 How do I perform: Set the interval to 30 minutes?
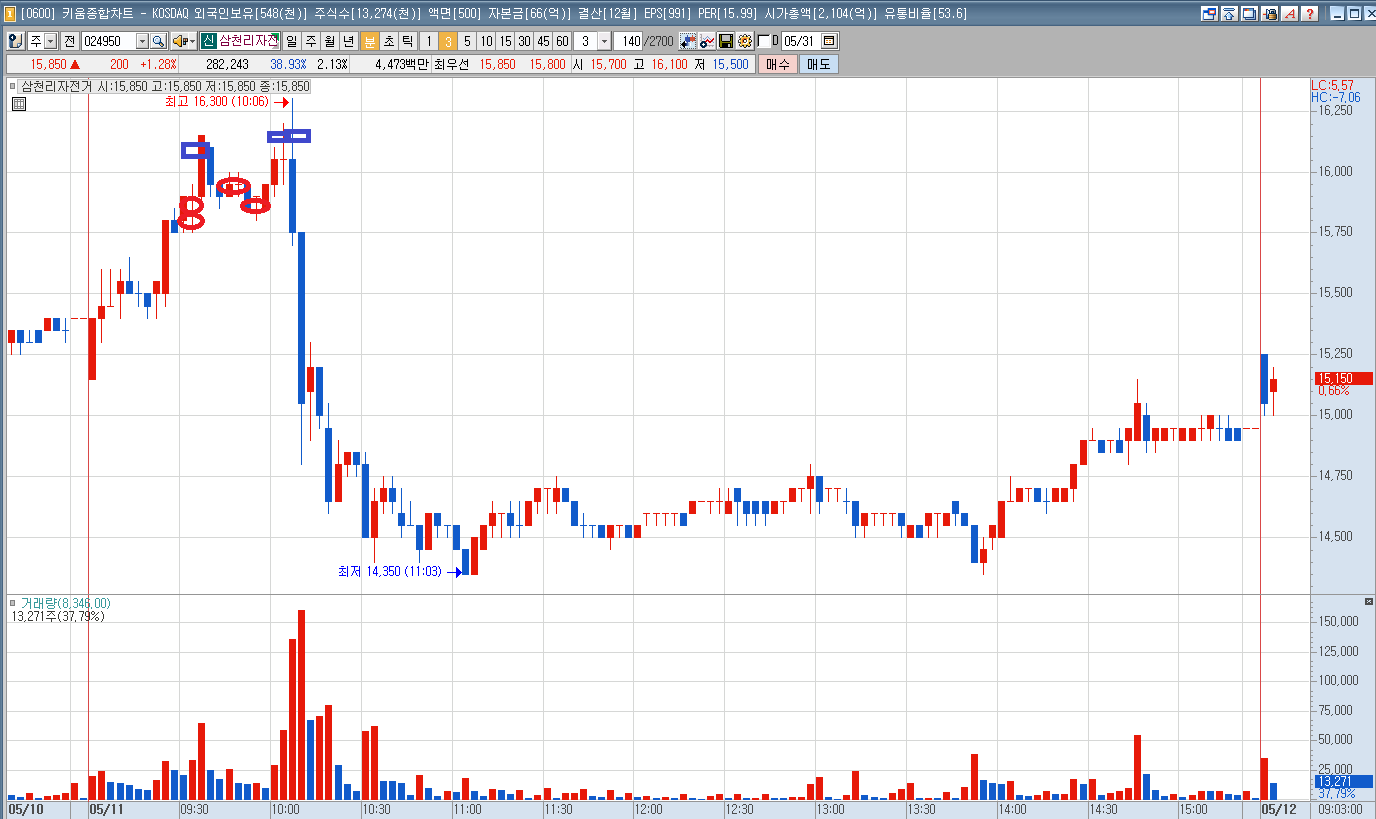click(524, 41)
